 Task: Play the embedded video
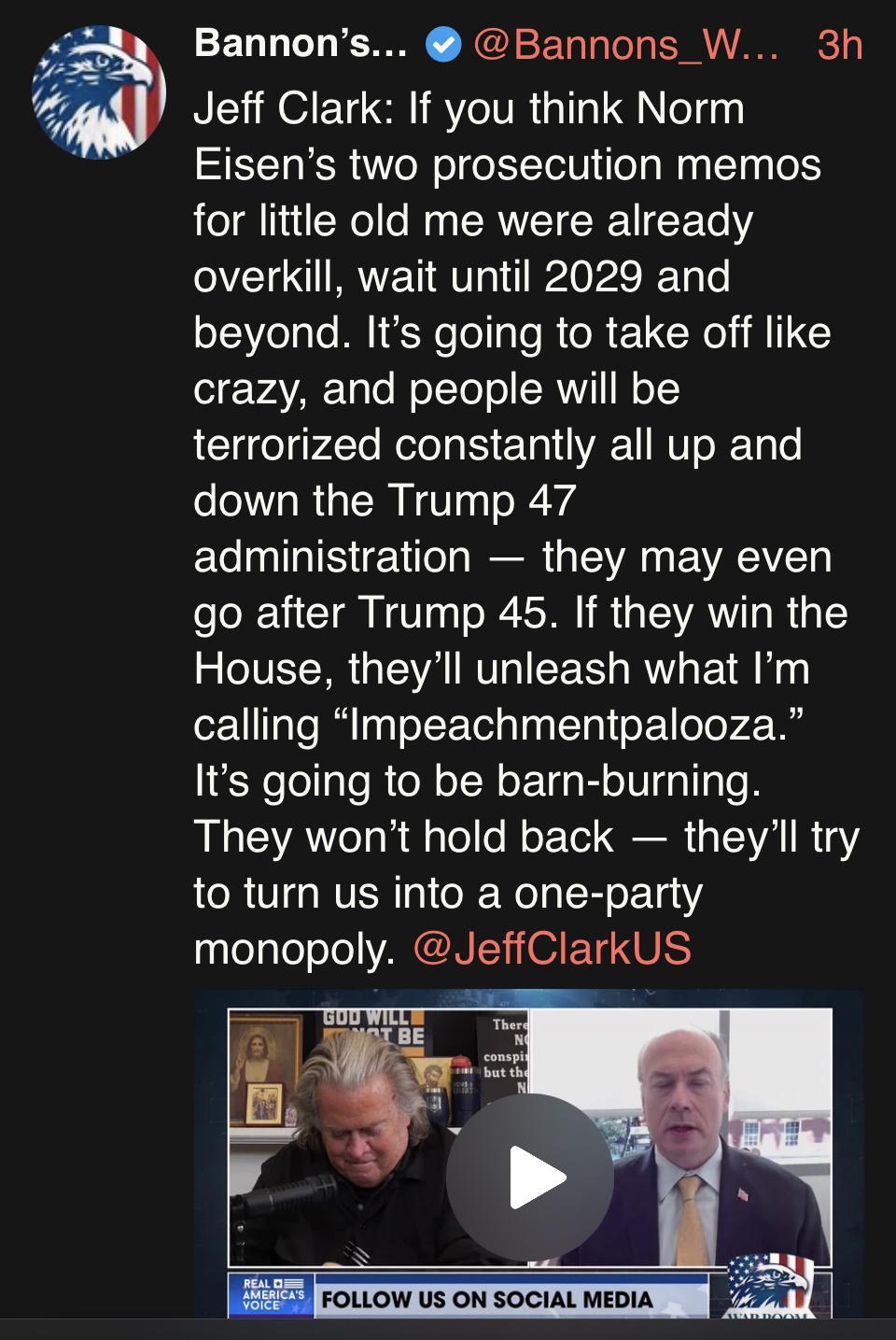click(530, 1178)
